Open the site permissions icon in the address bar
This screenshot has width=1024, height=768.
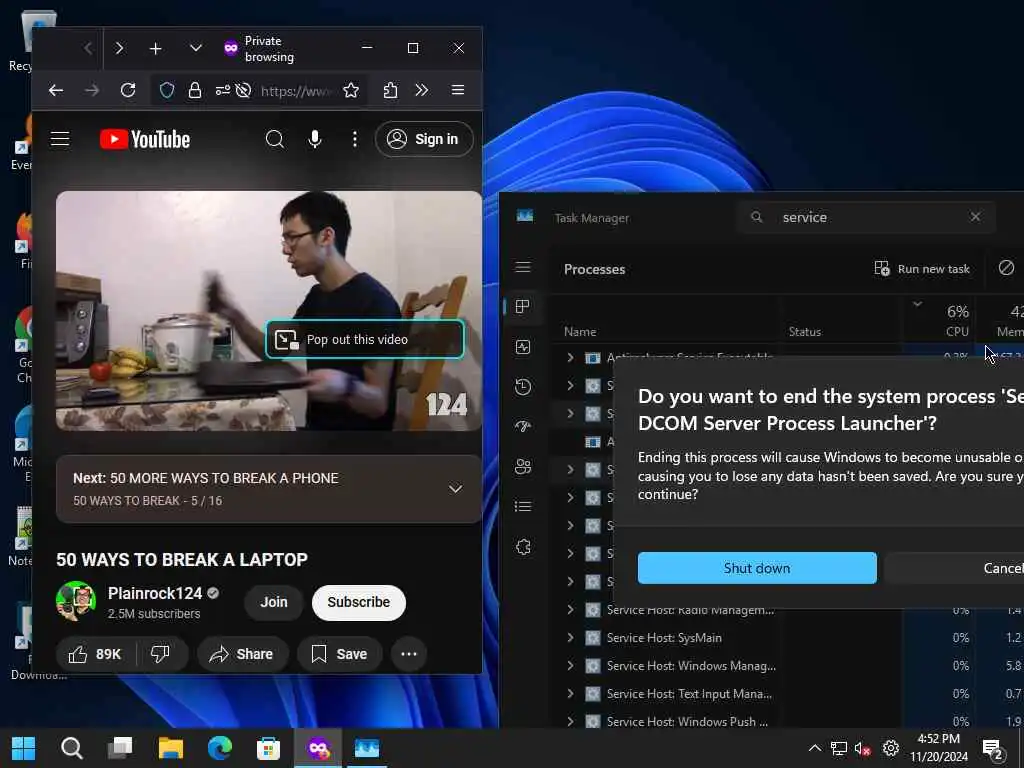pyautogui.click(x=223, y=90)
